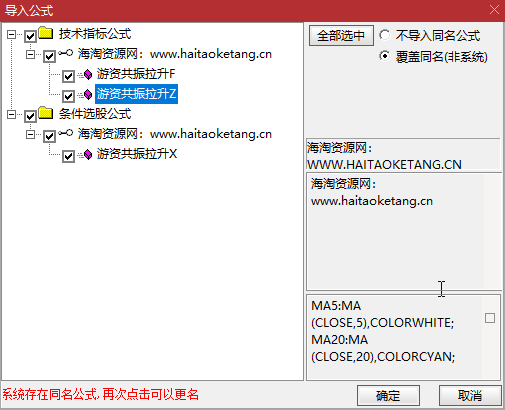Uncheck the 游资共振拉升Z checkbox
This screenshot has height=410, width=505.
pos(68,96)
